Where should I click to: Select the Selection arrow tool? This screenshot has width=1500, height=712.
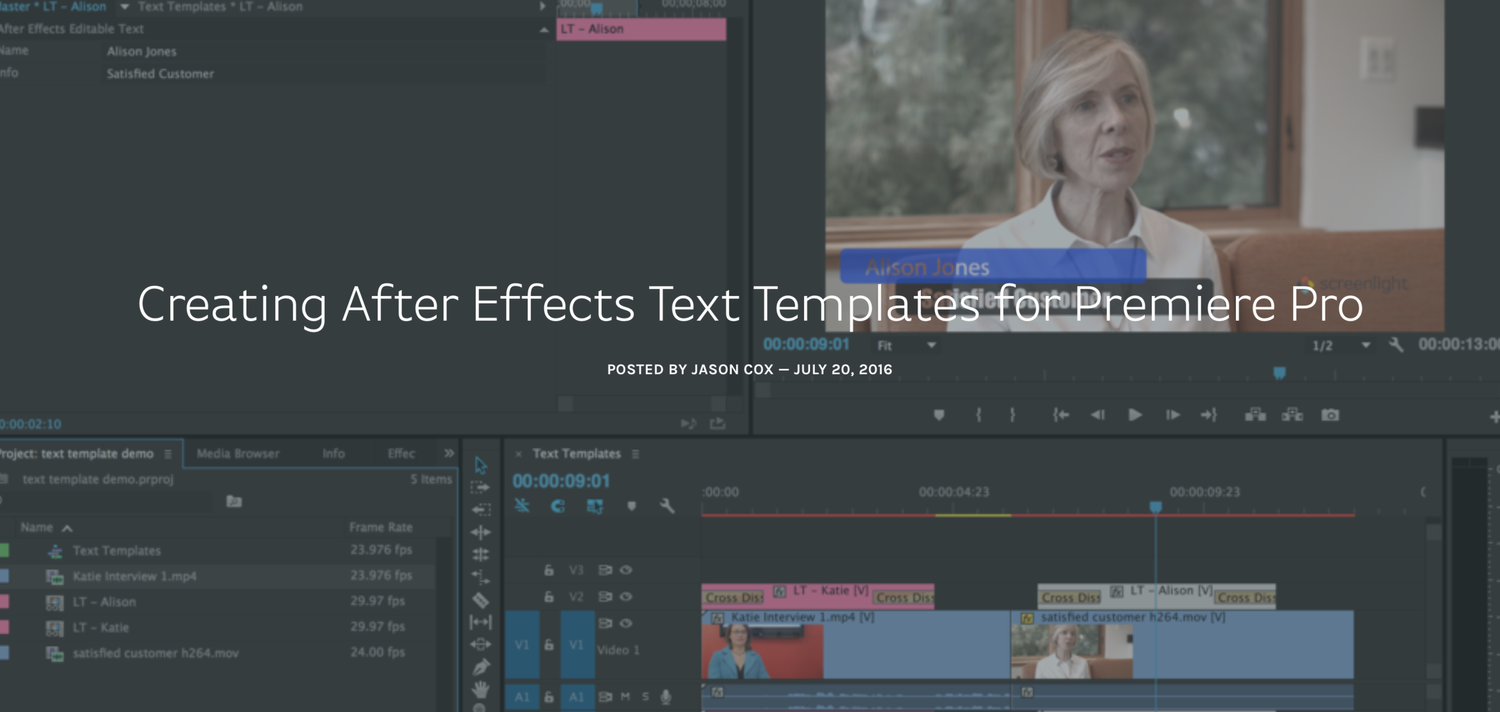(x=481, y=466)
